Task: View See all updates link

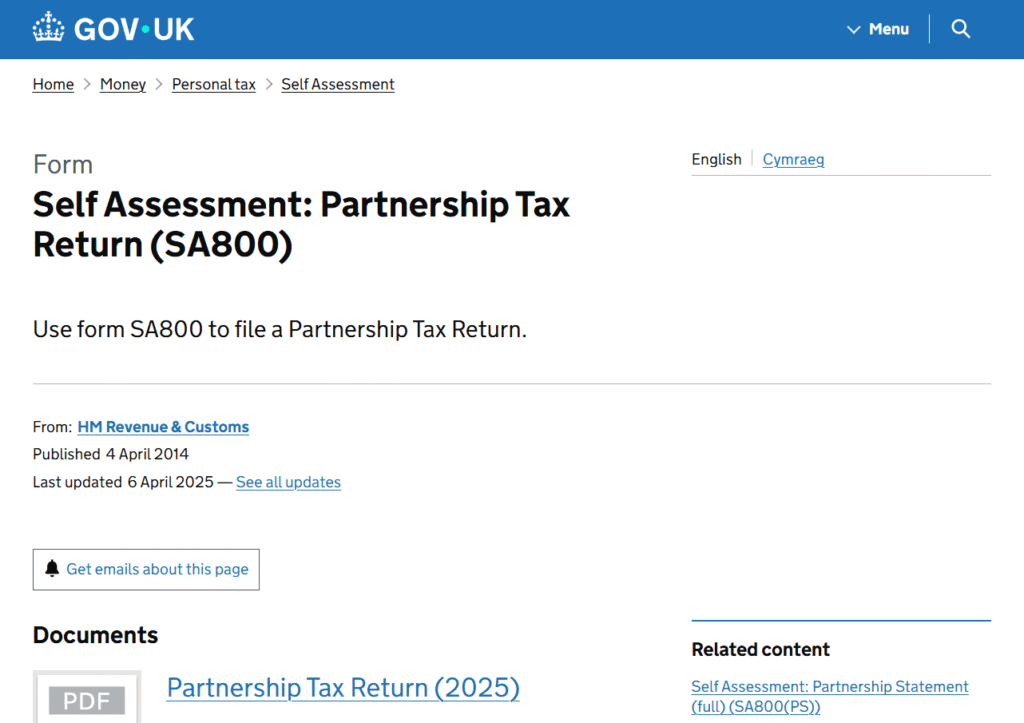Action: [x=288, y=482]
